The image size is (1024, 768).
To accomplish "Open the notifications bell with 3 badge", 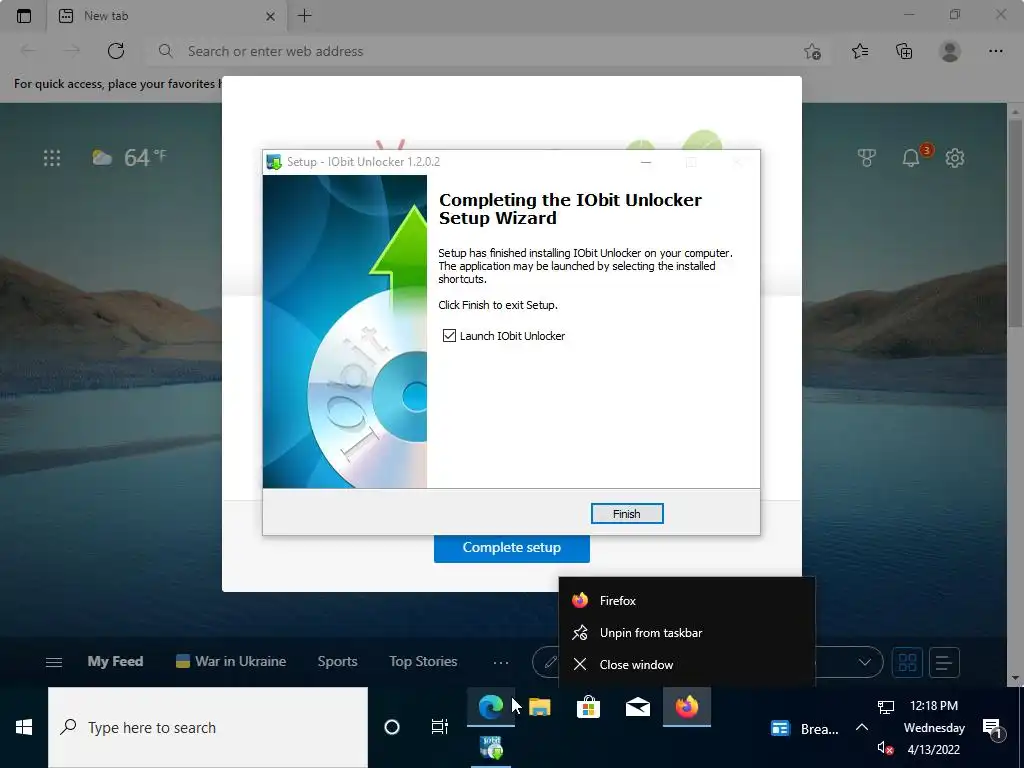I will click(911, 157).
